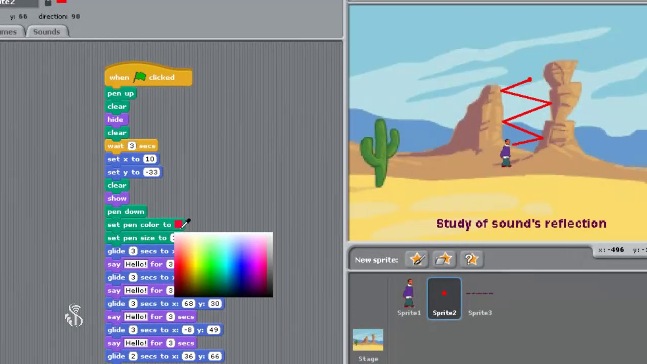
Task: Pick a color from the color palette popup
Action: (223, 264)
